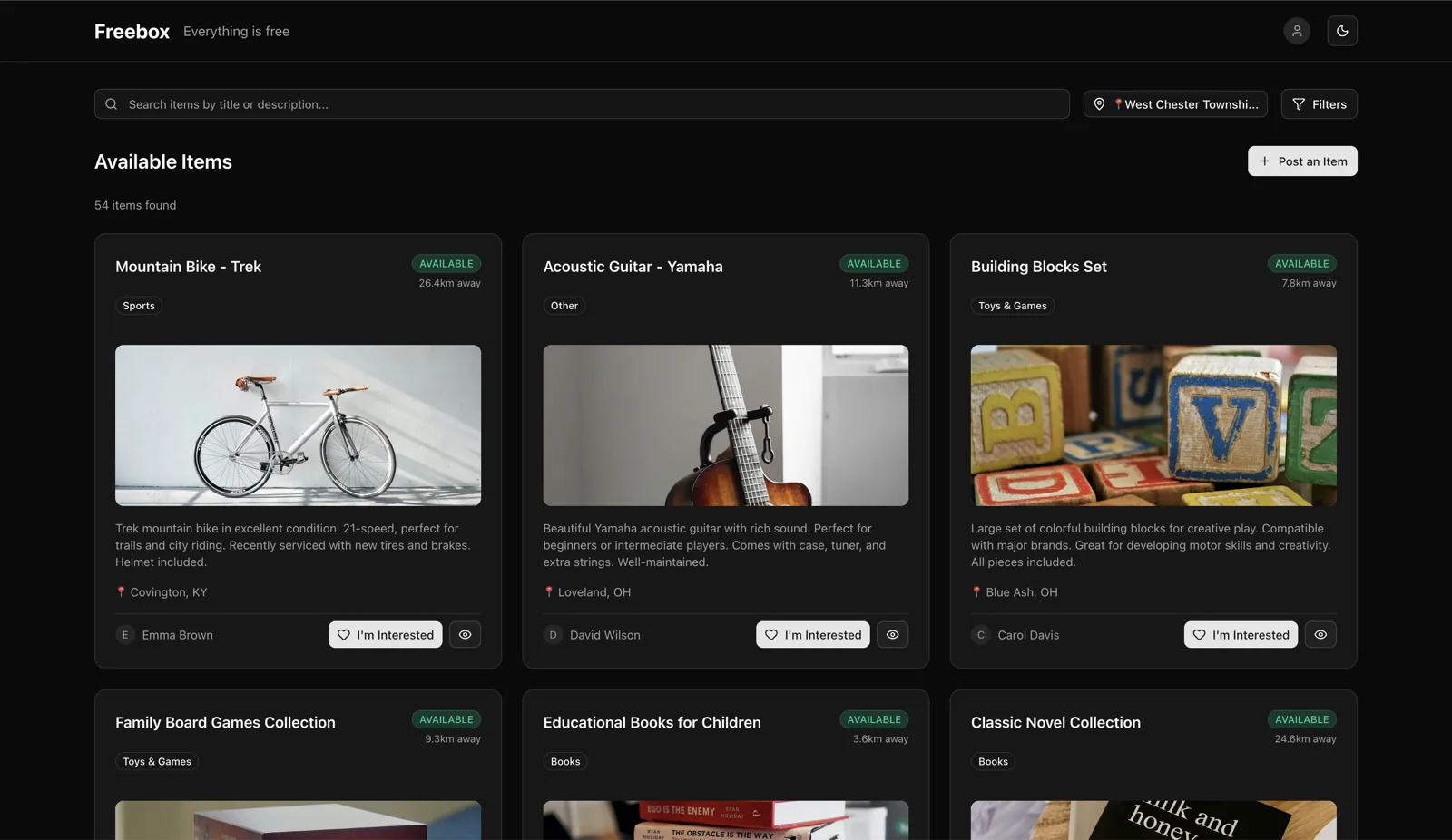Click the search items input field
1452x840 pixels.
[x=582, y=104]
